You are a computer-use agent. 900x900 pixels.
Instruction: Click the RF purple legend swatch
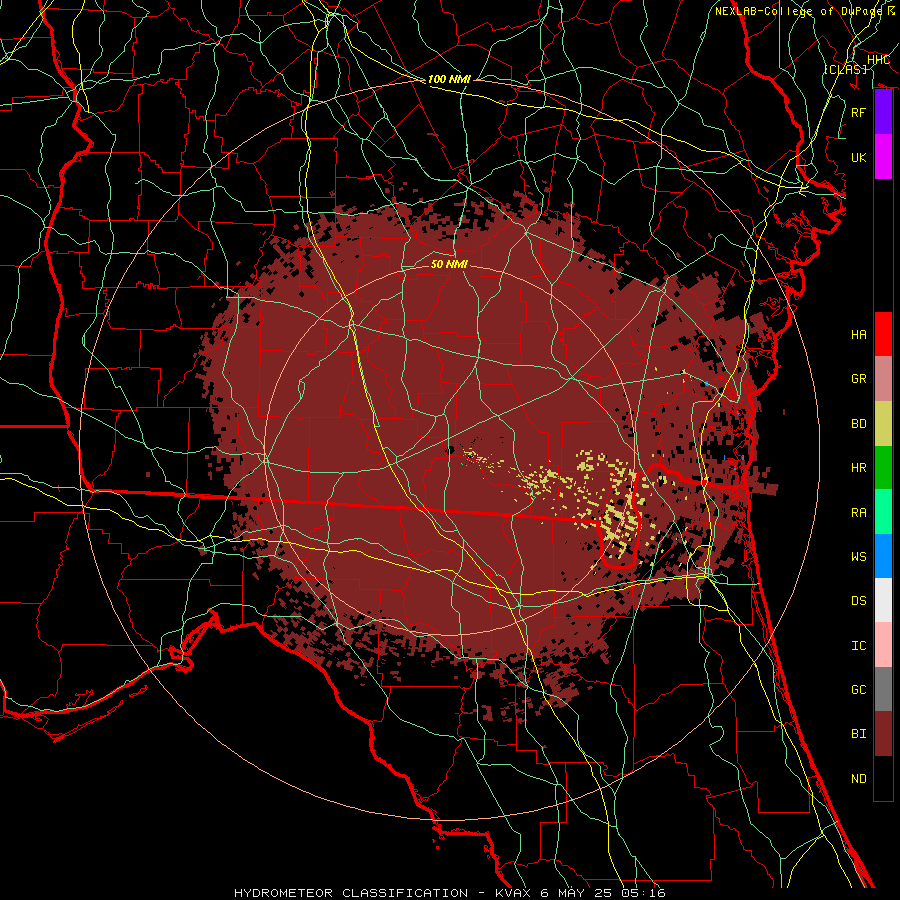(x=883, y=112)
